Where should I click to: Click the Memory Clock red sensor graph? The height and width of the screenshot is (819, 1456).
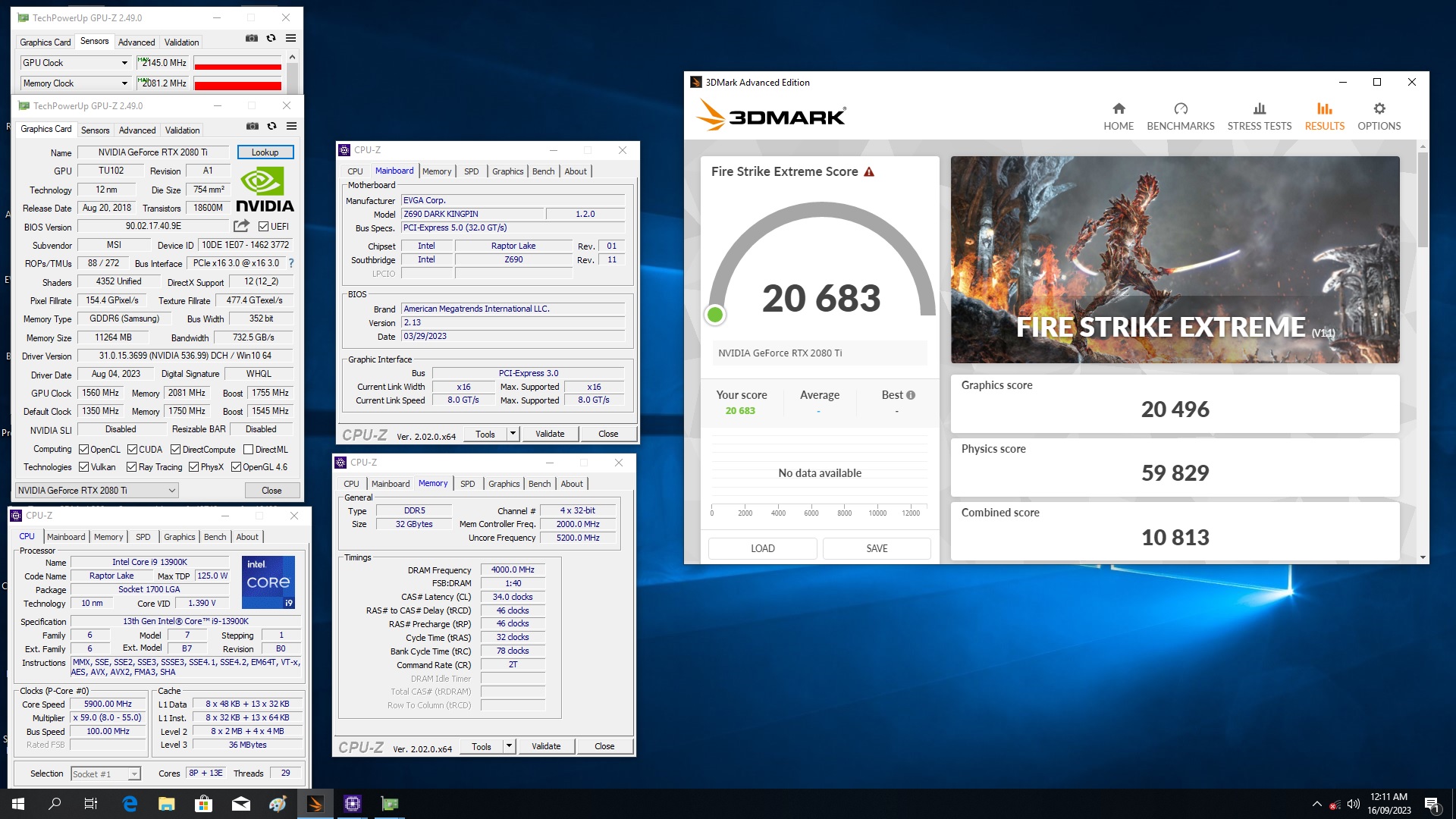[237, 83]
